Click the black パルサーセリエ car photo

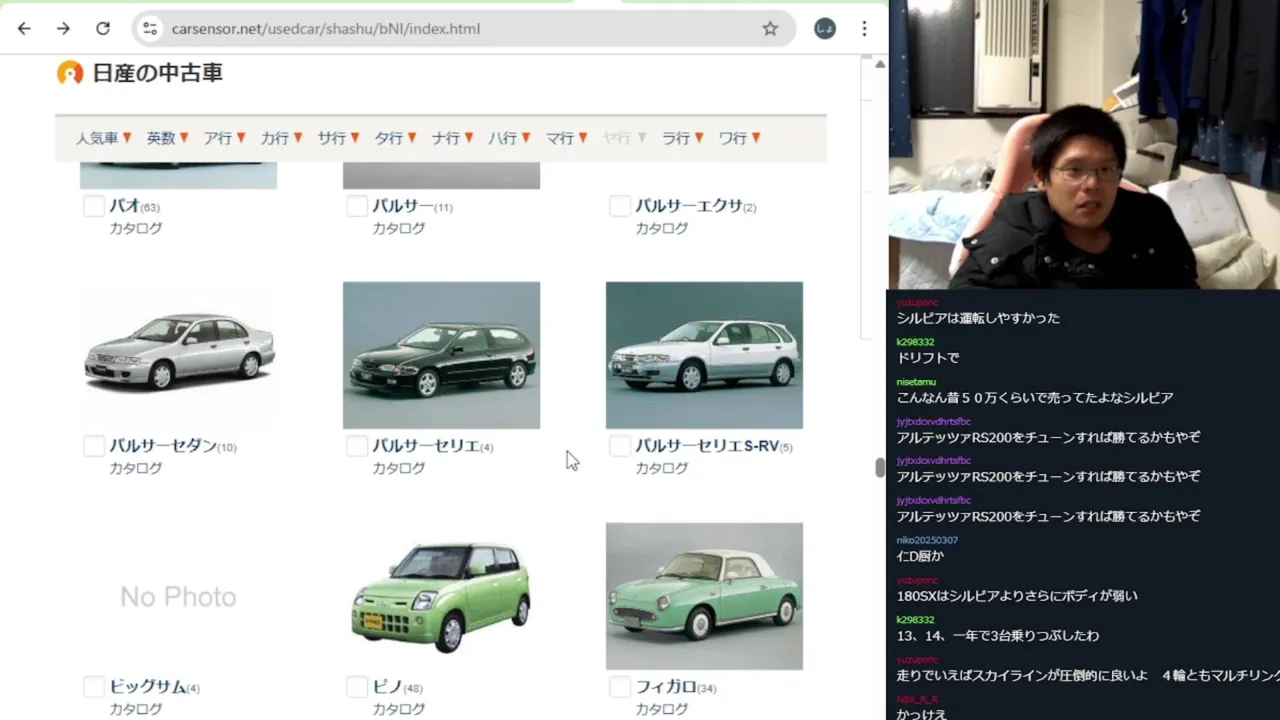441,355
